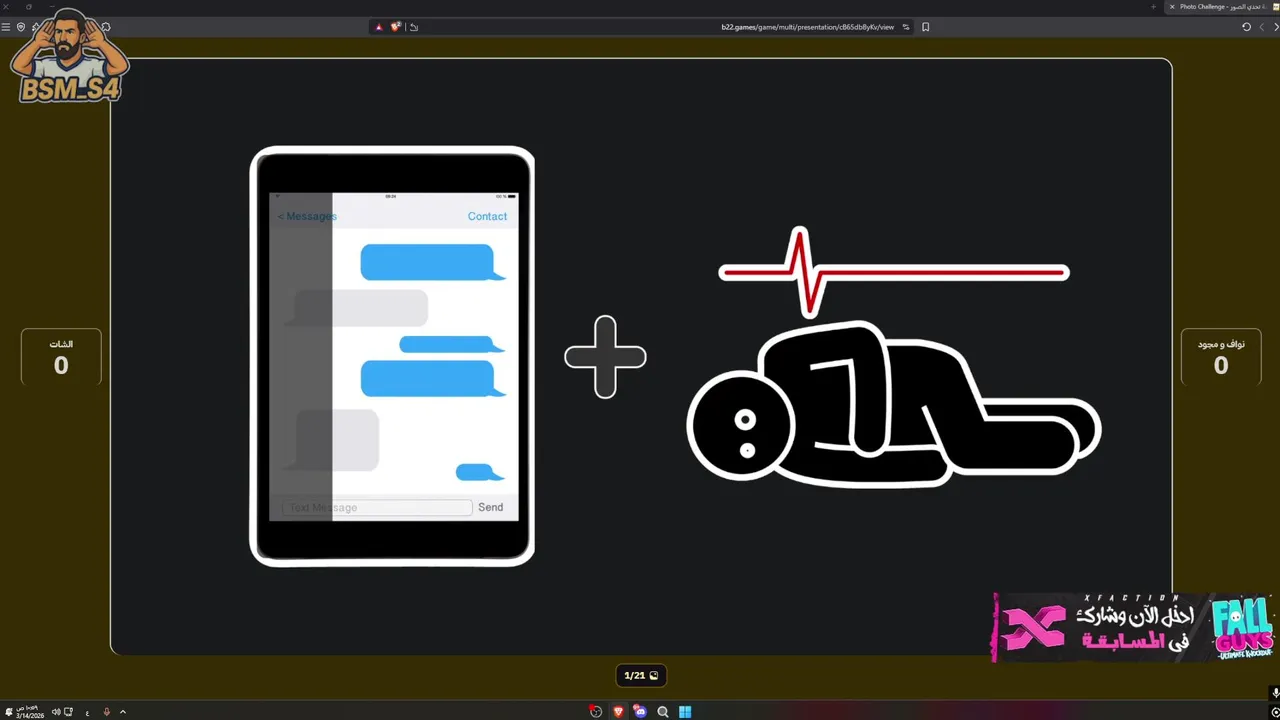1280x720 pixels.
Task: Open Discord from the taskbar
Action: pos(640,712)
